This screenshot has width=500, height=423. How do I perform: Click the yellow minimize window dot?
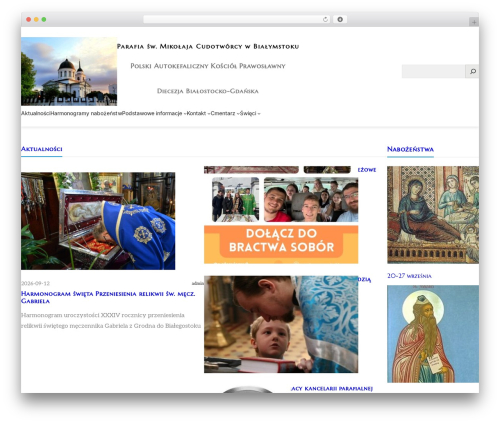36,19
